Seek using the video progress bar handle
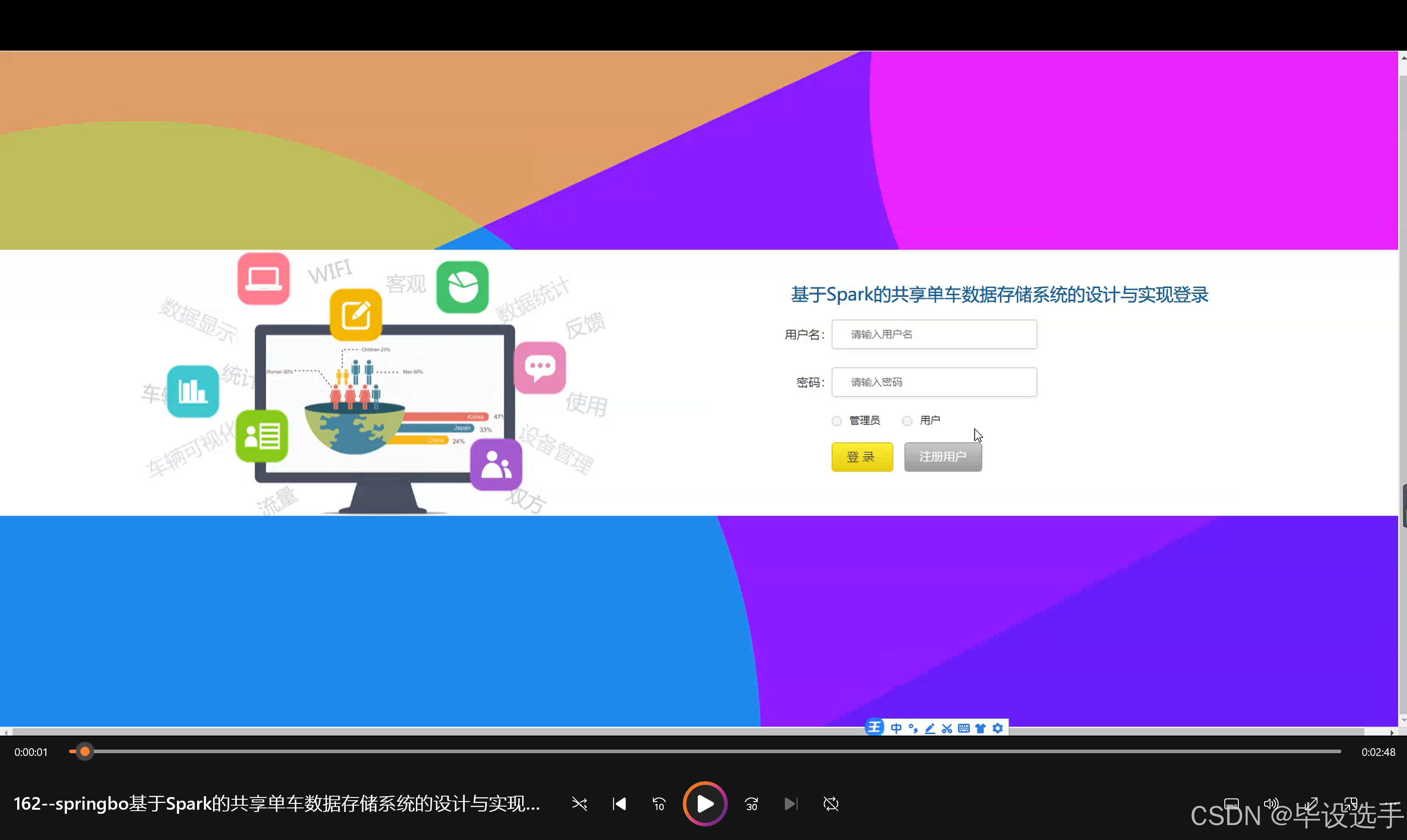 (x=85, y=752)
